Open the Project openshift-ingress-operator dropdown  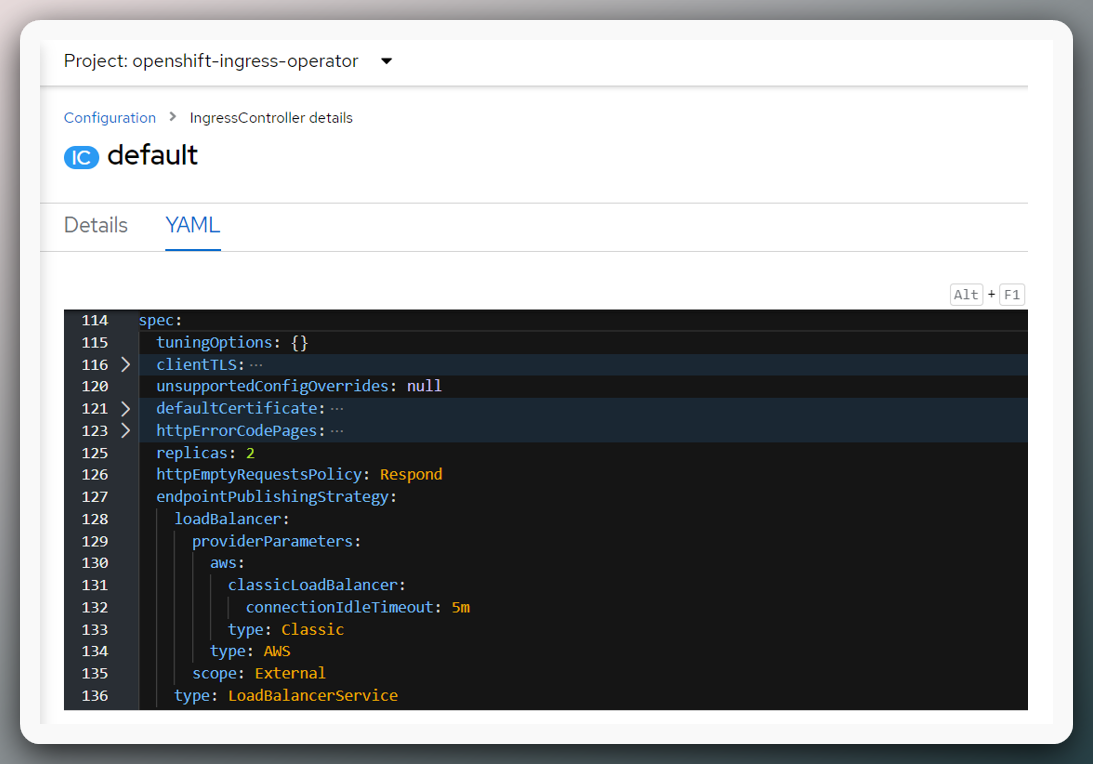[x=228, y=61]
